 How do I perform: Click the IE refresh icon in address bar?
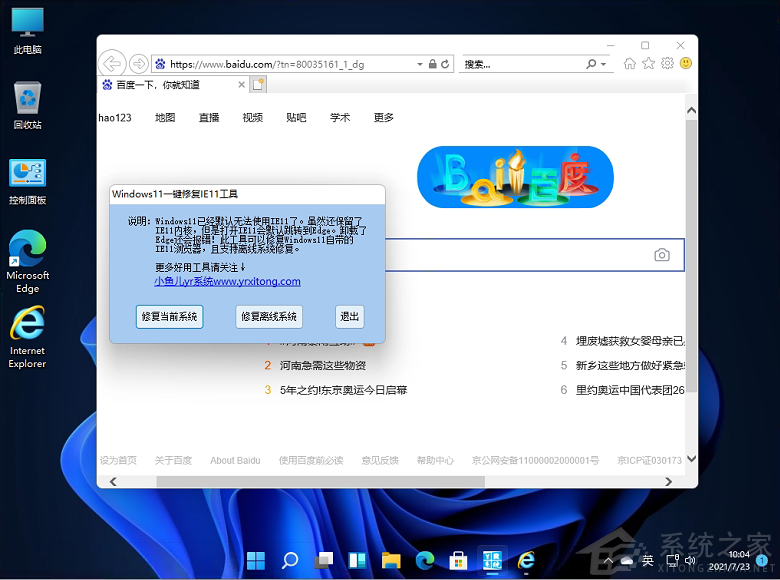point(446,64)
